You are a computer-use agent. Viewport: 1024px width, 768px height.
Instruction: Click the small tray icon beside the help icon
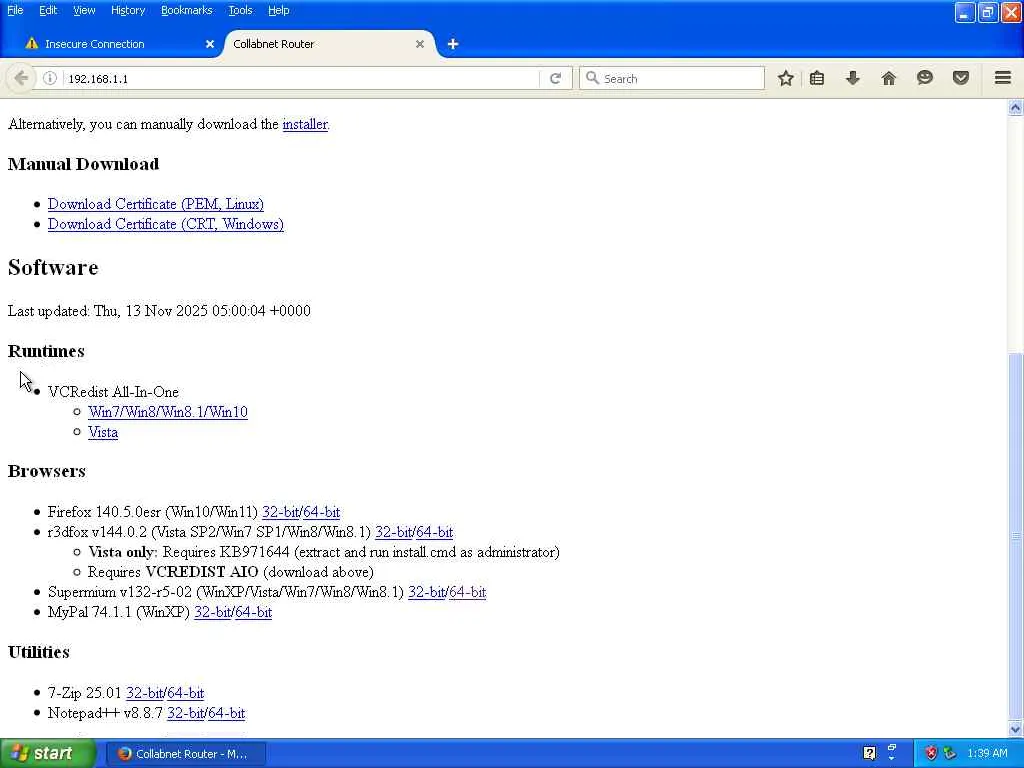(891, 749)
